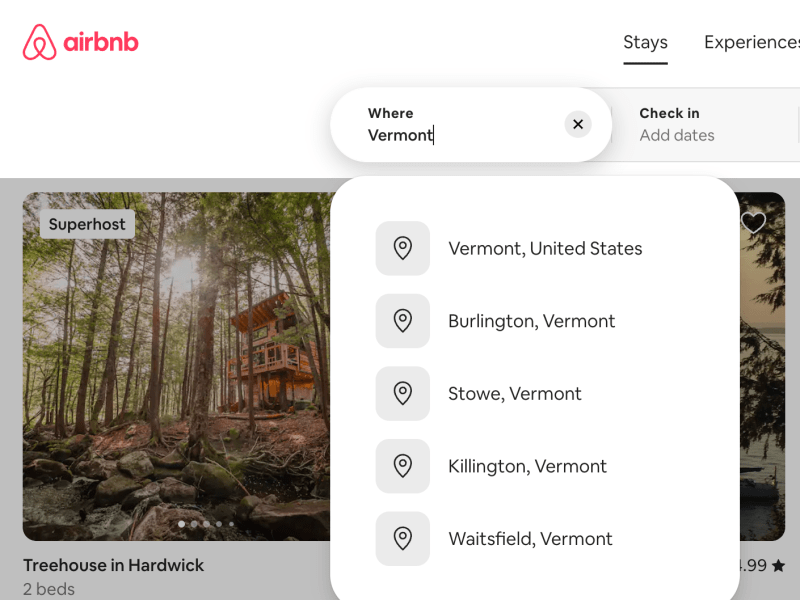Click Treehouse in Hardwick listing title
Viewport: 800px width, 600px height.
click(x=113, y=565)
